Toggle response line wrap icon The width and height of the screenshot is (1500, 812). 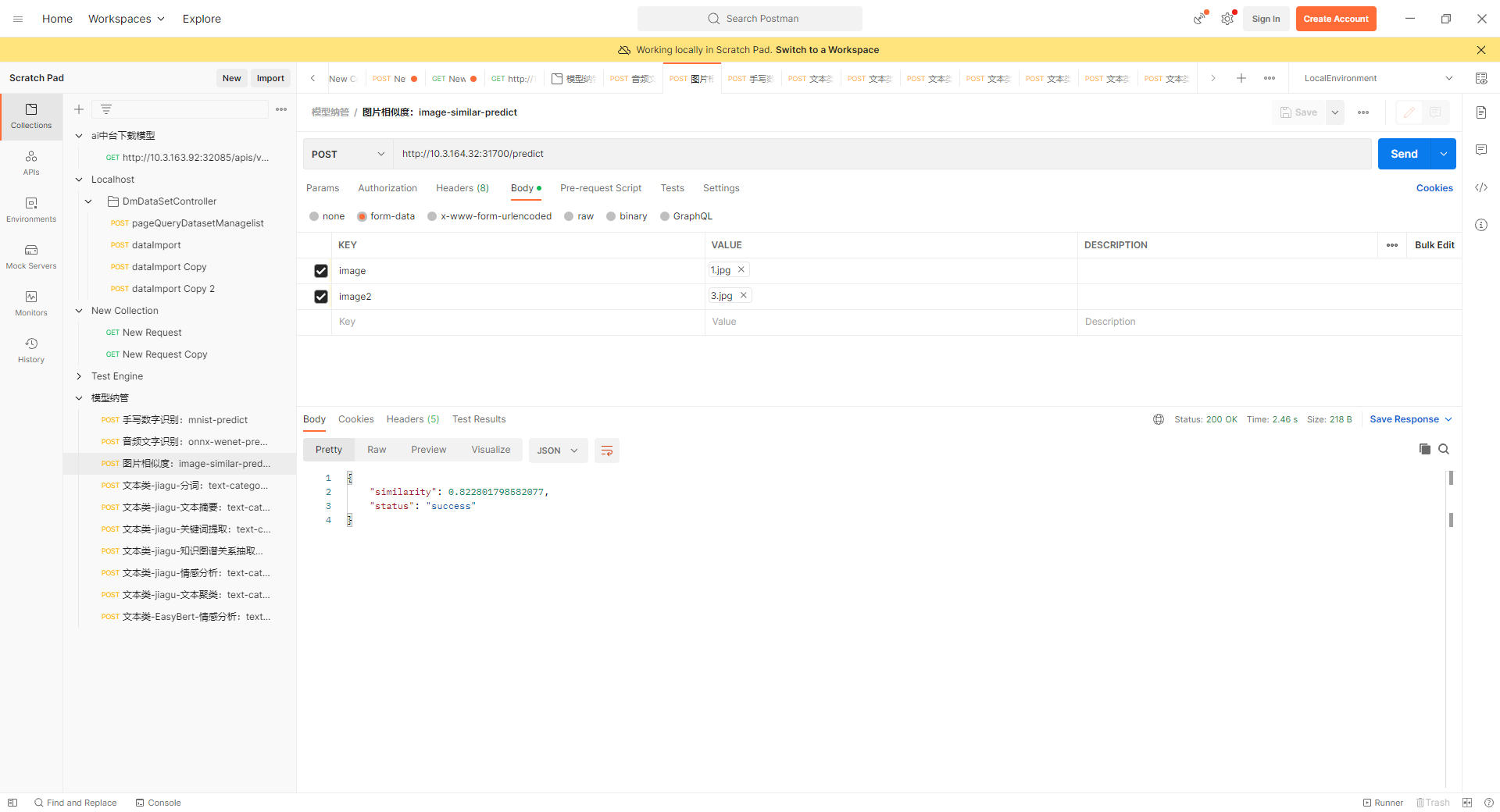607,451
